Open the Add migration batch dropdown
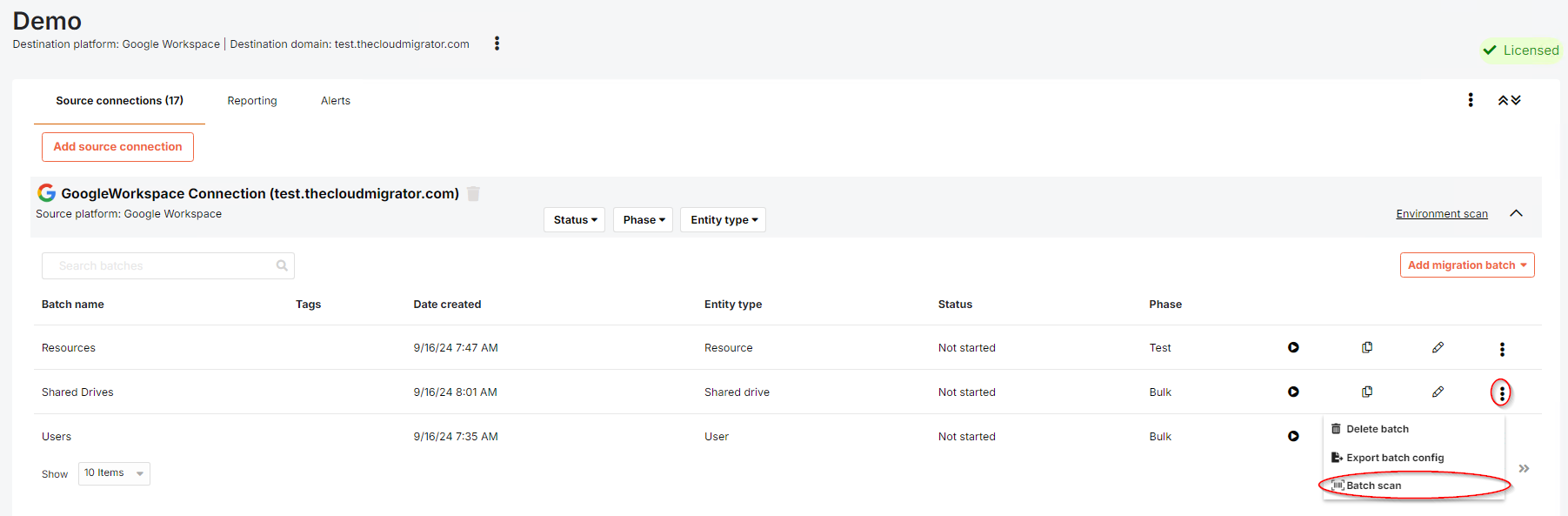Image resolution: width=1568 pixels, height=516 pixels. coord(1467,265)
